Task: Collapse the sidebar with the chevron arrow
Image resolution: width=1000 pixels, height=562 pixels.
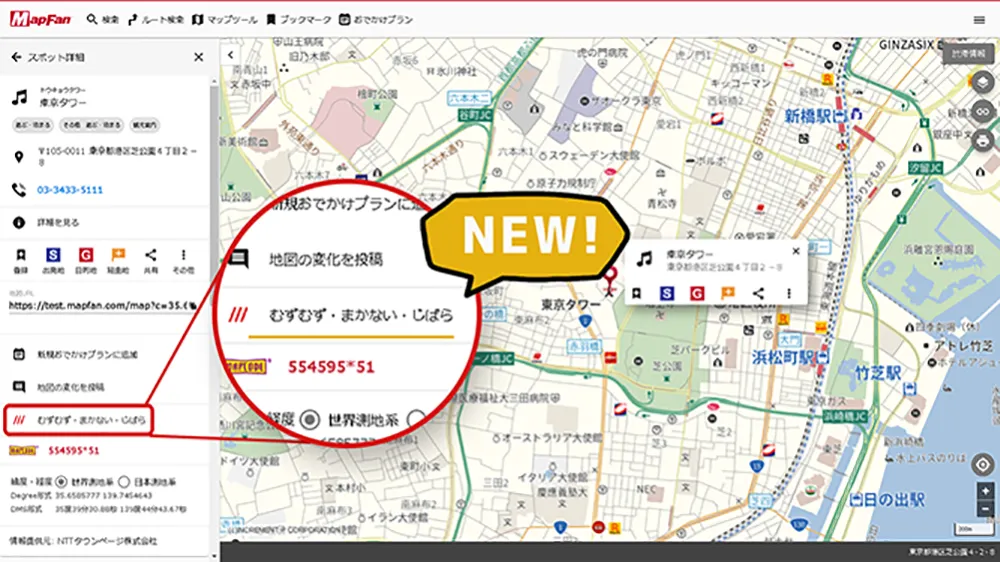Action: 231,55
